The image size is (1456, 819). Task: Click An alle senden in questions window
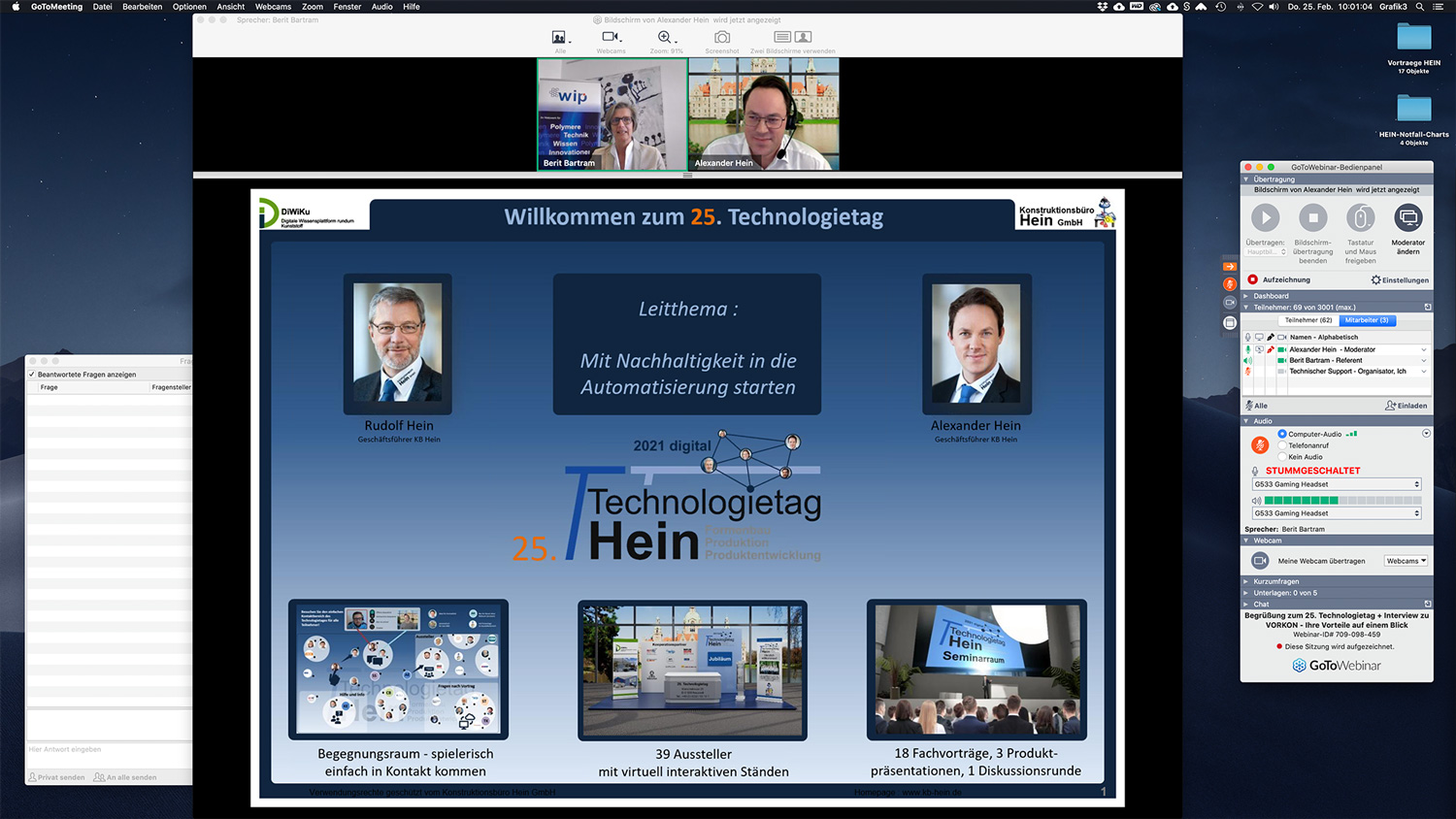point(125,777)
